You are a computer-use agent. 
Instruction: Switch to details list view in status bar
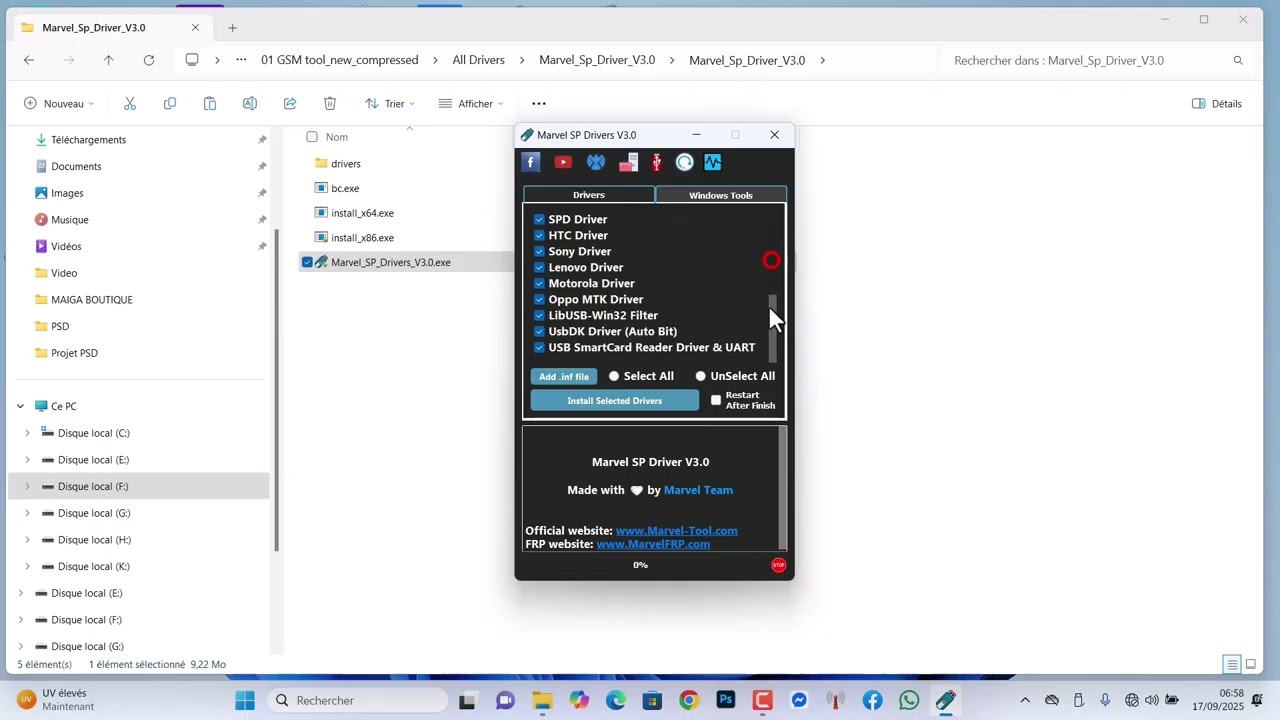pyautogui.click(x=1232, y=664)
